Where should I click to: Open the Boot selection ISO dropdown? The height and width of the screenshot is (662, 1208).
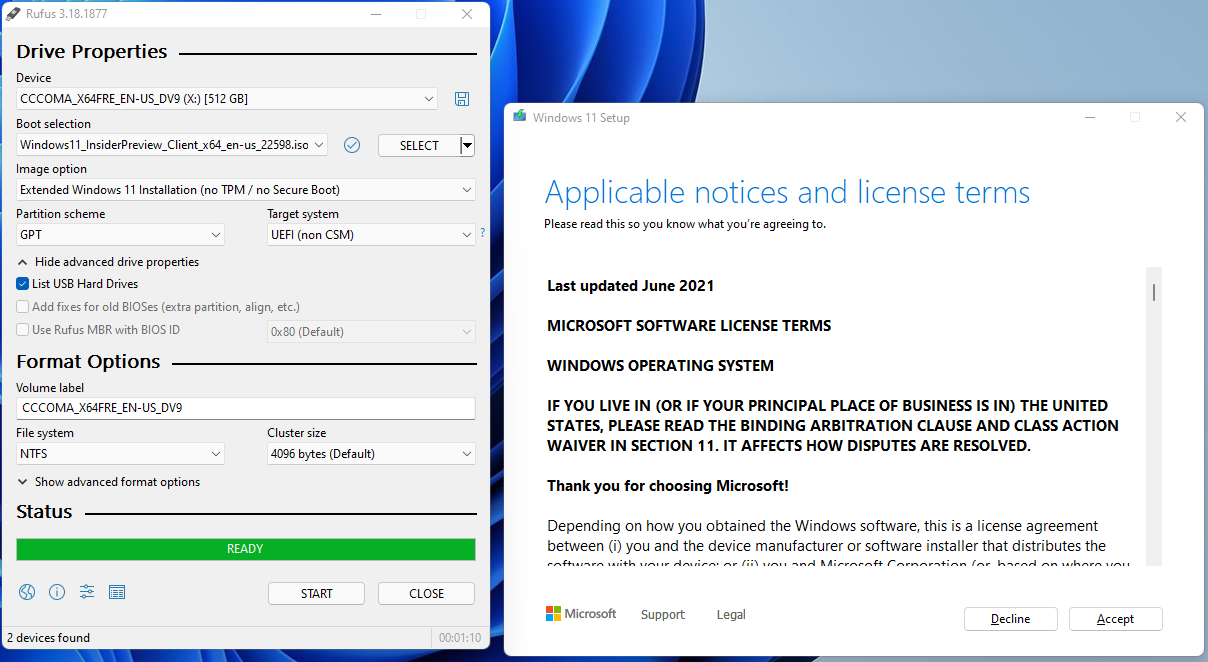(x=172, y=145)
